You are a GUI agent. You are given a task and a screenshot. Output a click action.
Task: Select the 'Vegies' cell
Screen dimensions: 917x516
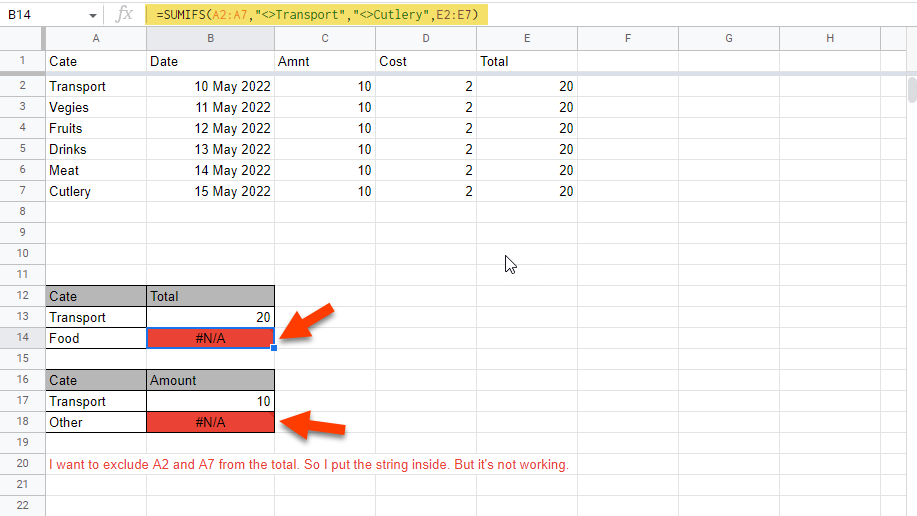click(x=96, y=107)
